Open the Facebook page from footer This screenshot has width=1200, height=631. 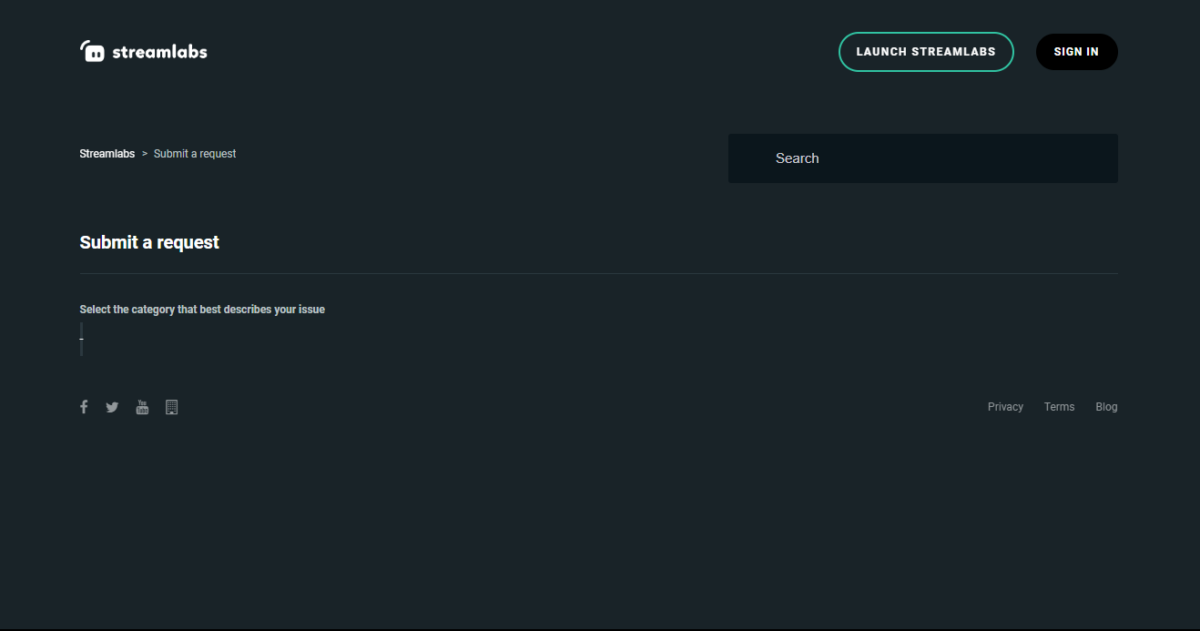[84, 407]
